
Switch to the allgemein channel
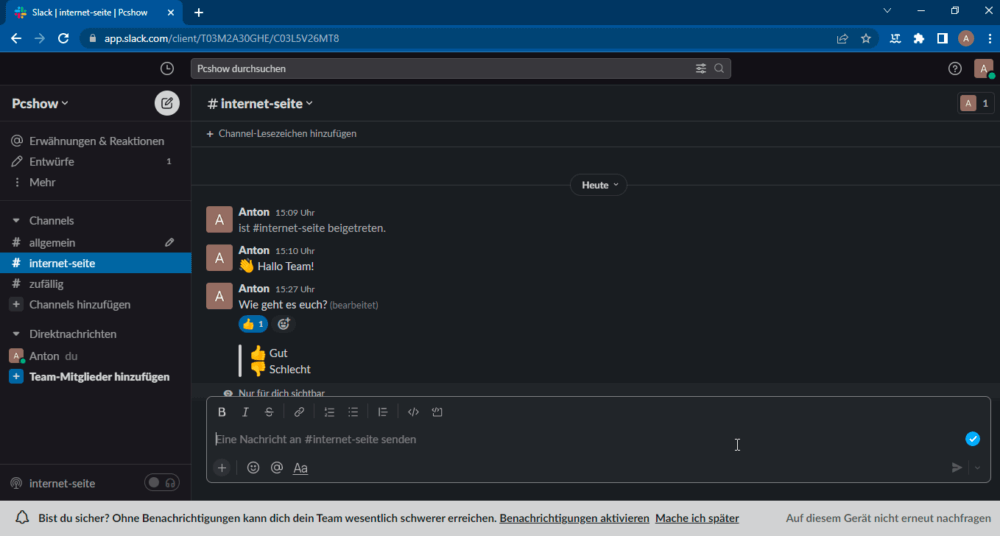pyautogui.click(x=96, y=242)
